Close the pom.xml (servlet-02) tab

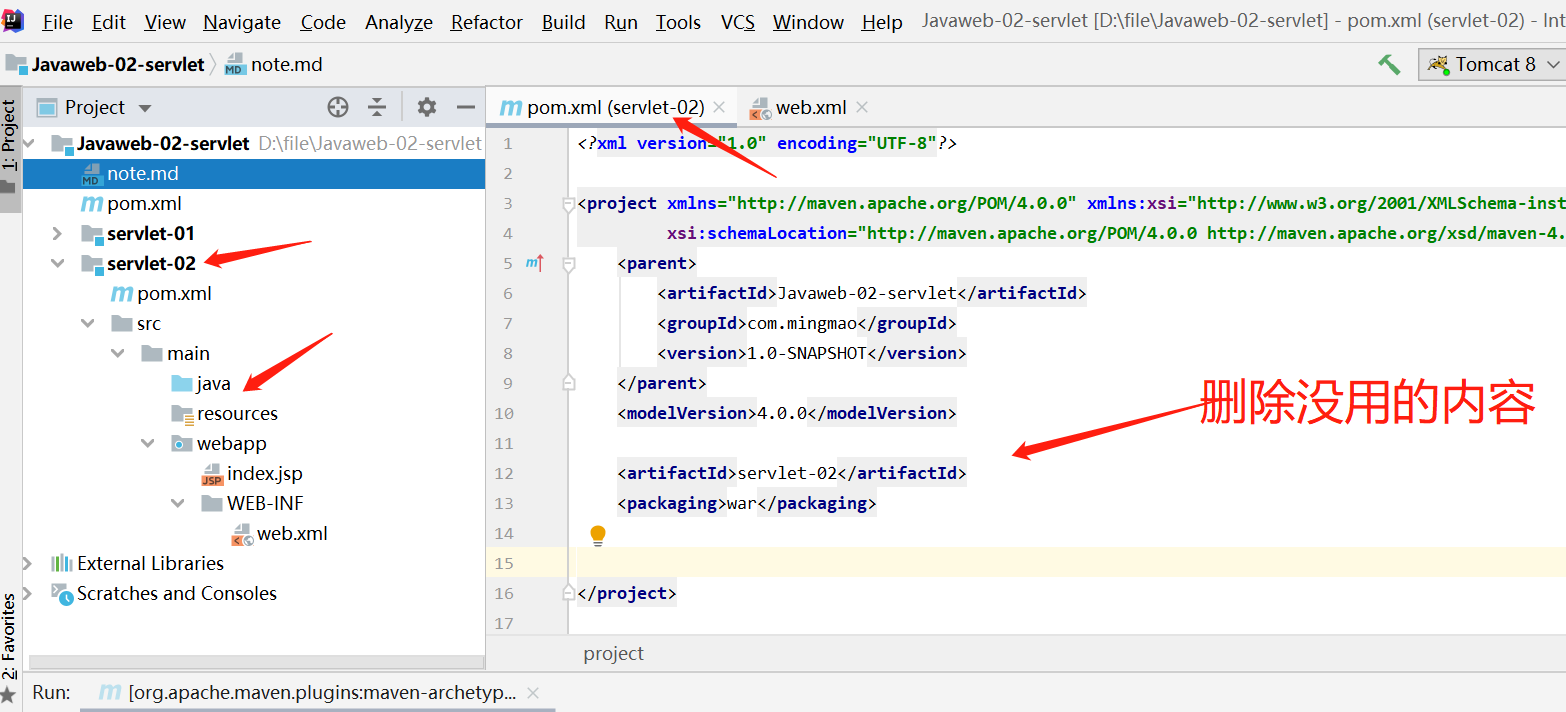[719, 107]
